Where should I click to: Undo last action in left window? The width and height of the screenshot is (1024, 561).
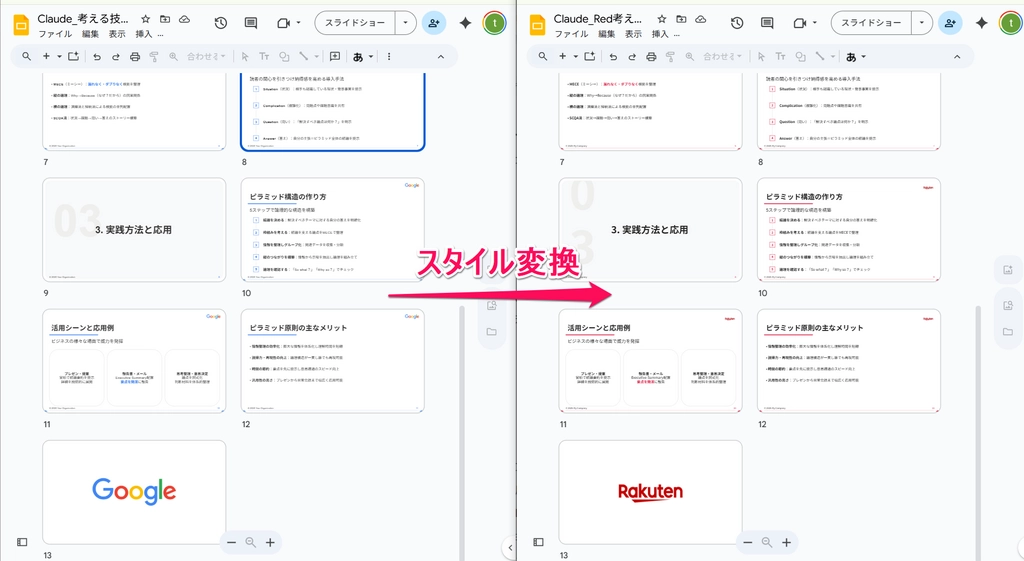click(97, 57)
